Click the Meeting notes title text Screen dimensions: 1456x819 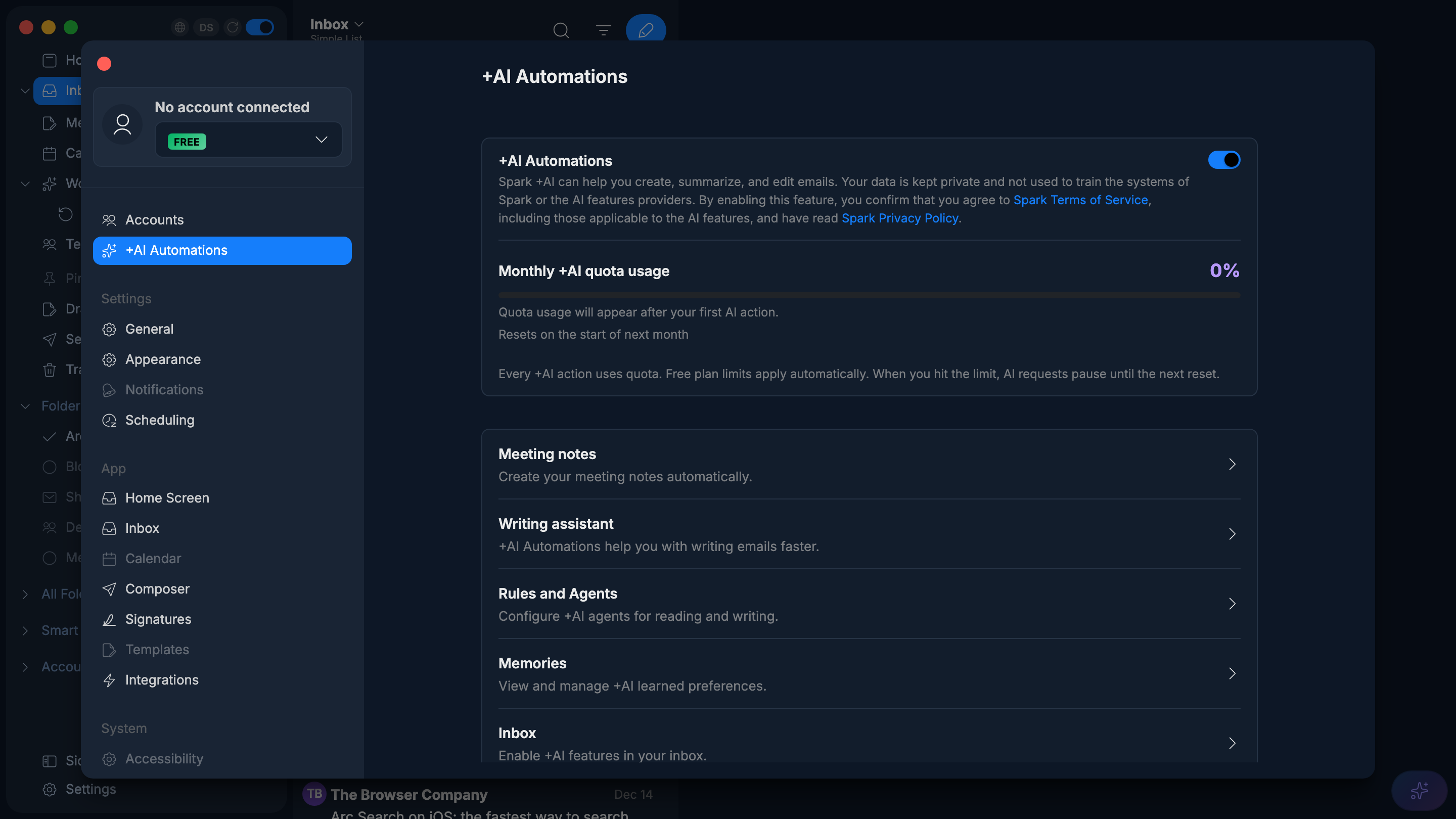pyautogui.click(x=547, y=454)
